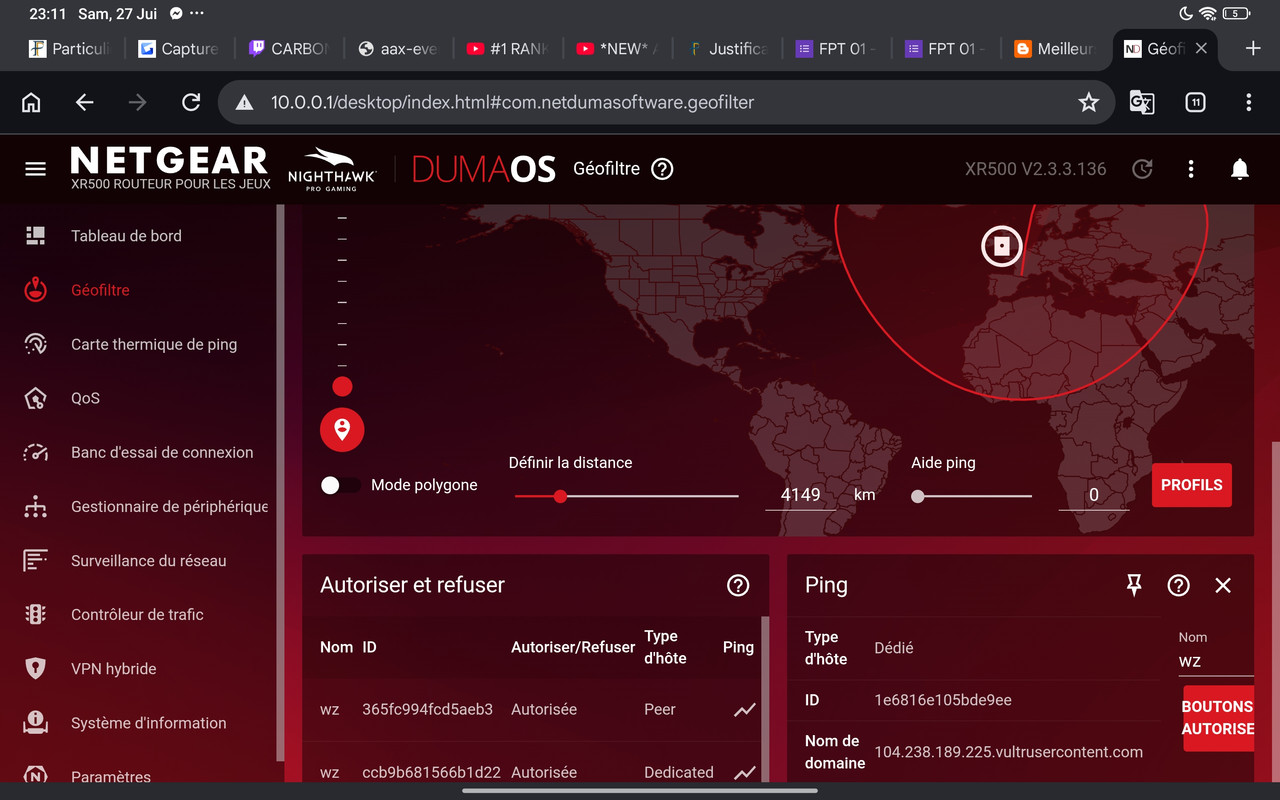
Task: Click the Carte thermique de ping icon
Action: tap(35, 344)
